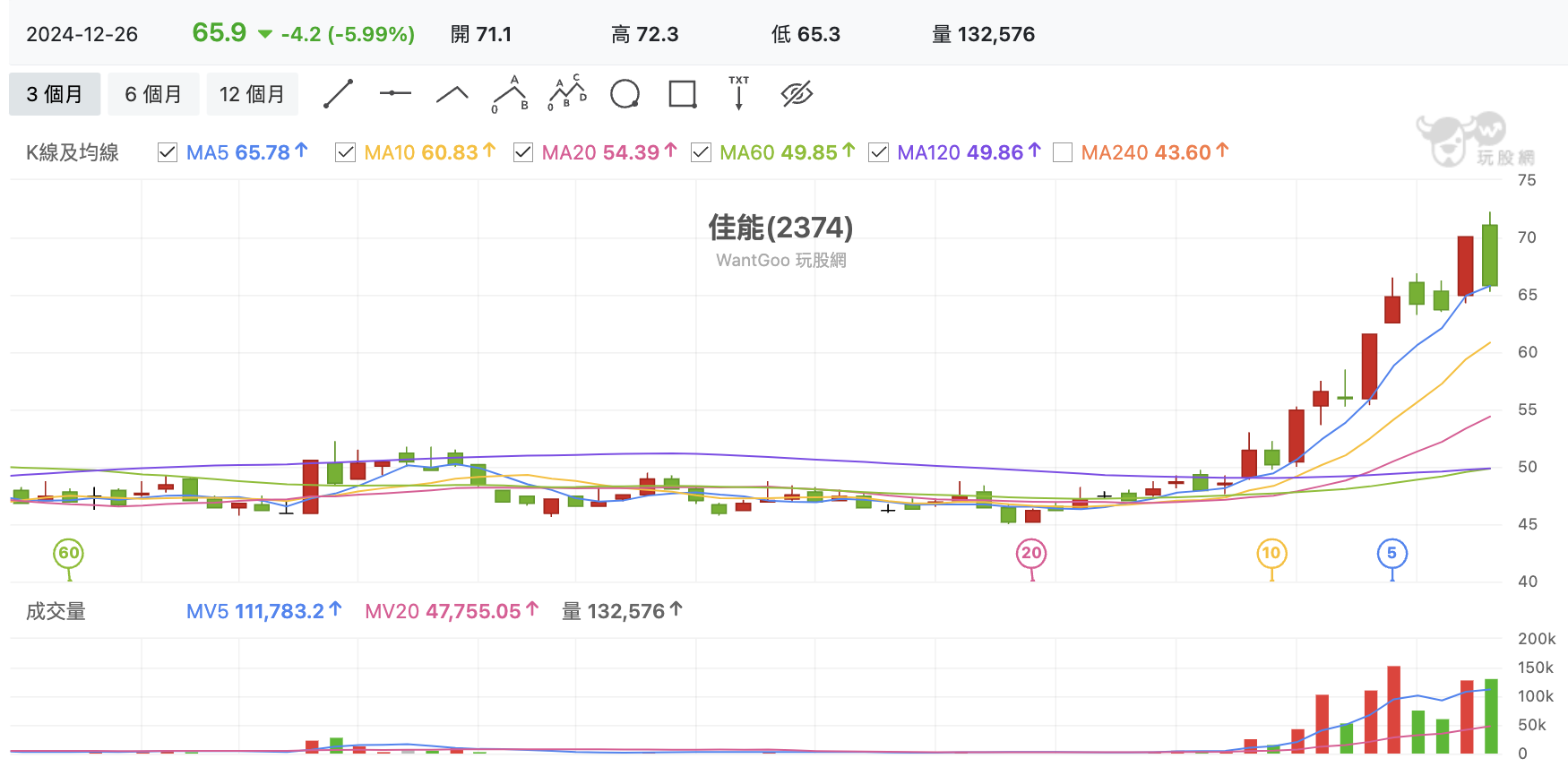The image size is (1568, 767).
Task: Click the 佳能(2374) chart title
Action: 780,228
